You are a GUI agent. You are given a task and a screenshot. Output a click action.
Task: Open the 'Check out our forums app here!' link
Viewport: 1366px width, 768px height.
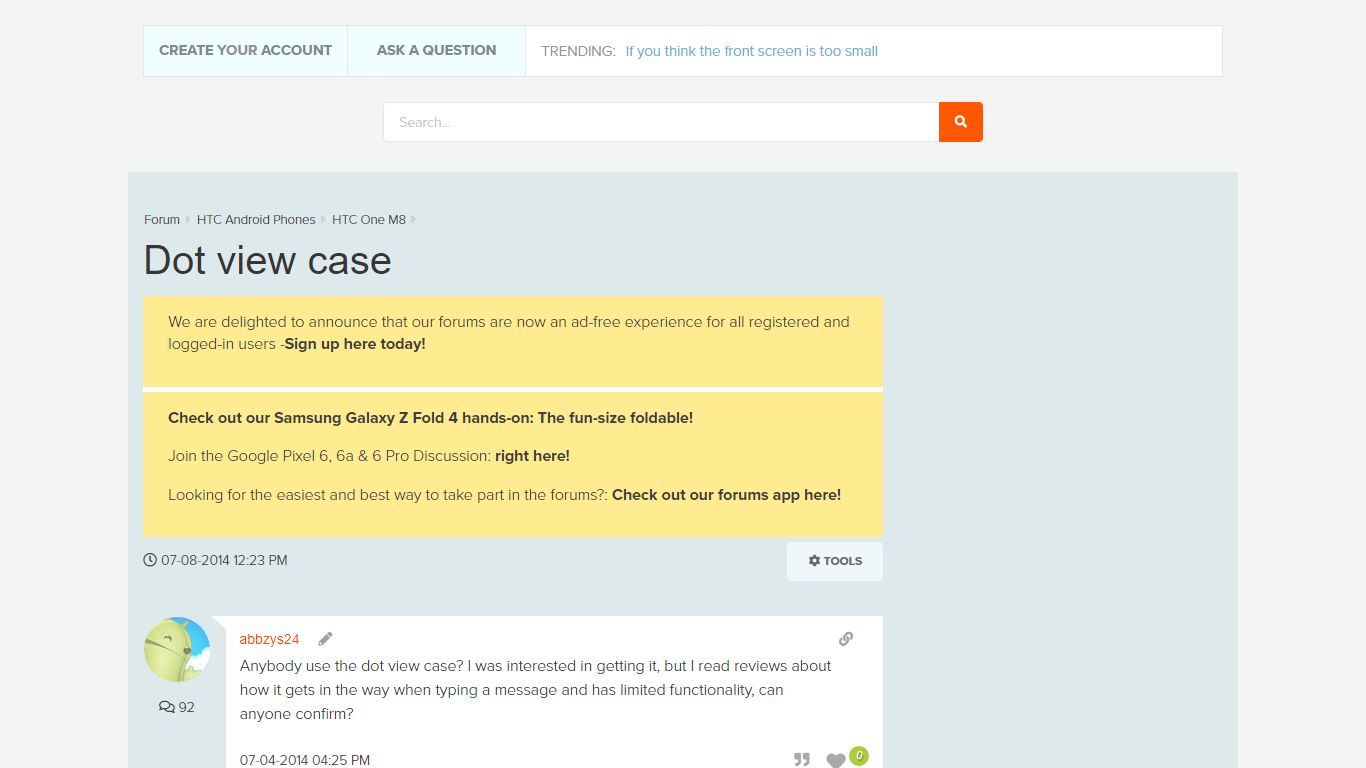coord(726,495)
